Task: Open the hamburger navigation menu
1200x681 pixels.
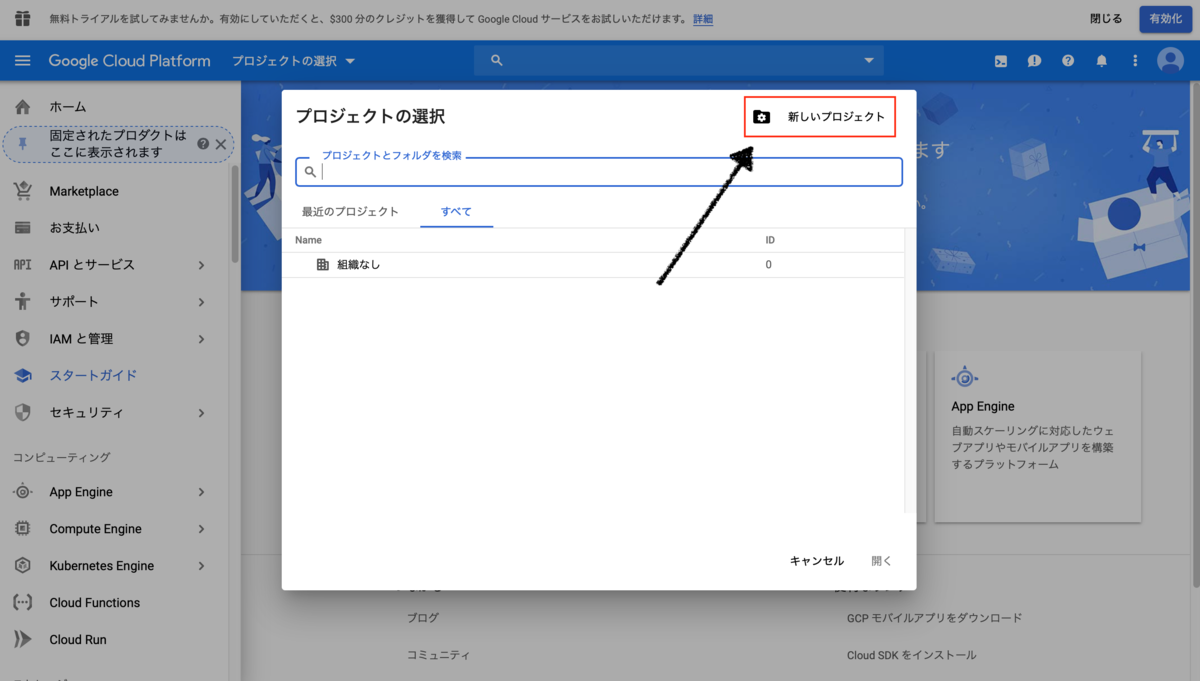Action: coord(22,61)
